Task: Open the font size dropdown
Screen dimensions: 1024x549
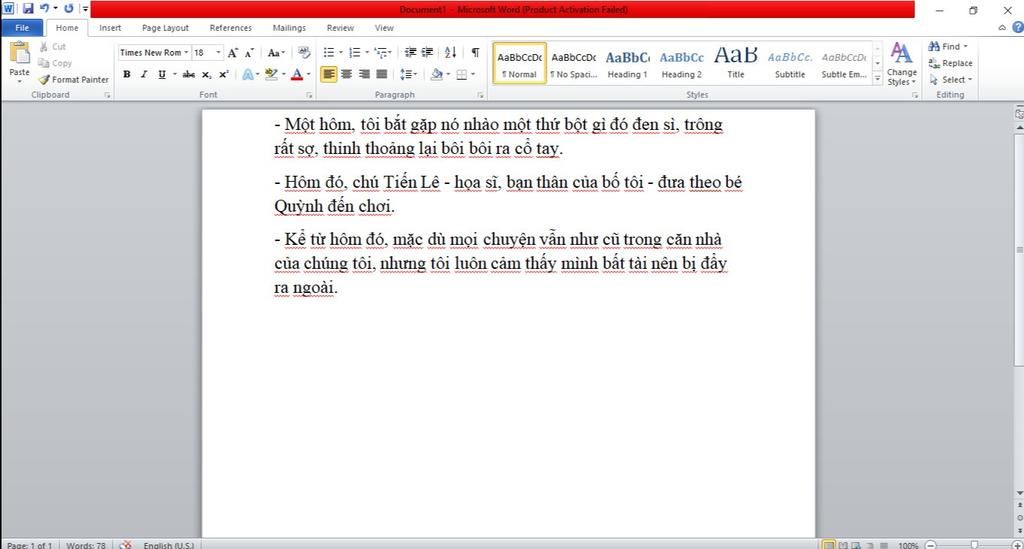Action: point(218,53)
